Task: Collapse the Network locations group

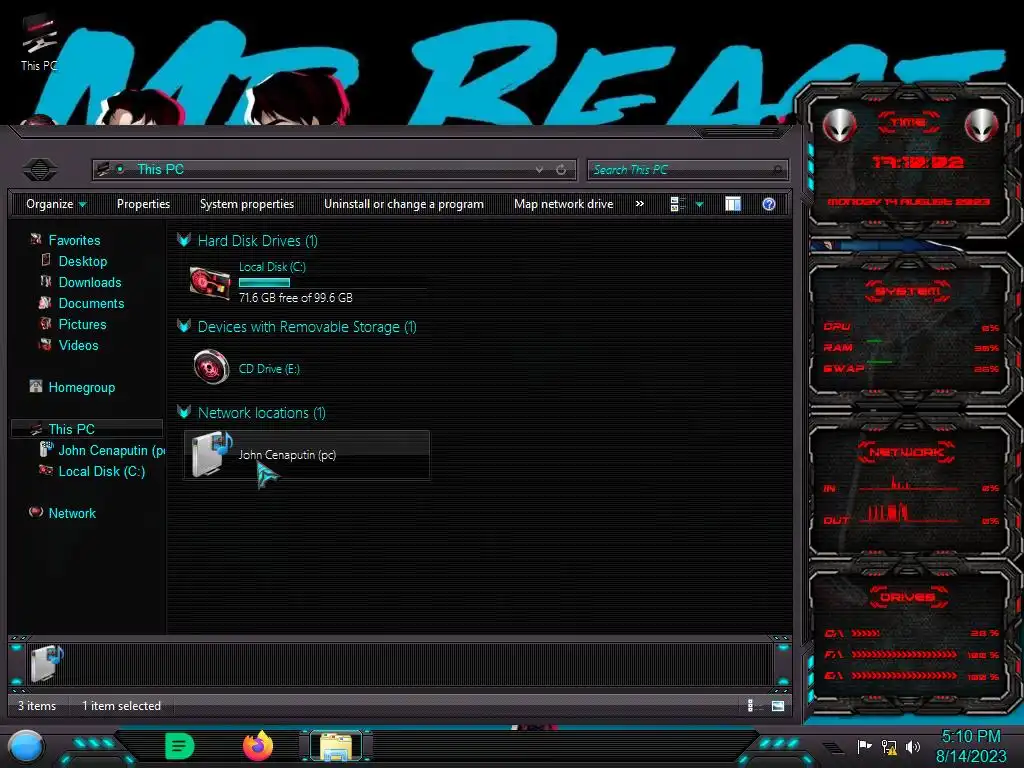Action: pos(184,412)
